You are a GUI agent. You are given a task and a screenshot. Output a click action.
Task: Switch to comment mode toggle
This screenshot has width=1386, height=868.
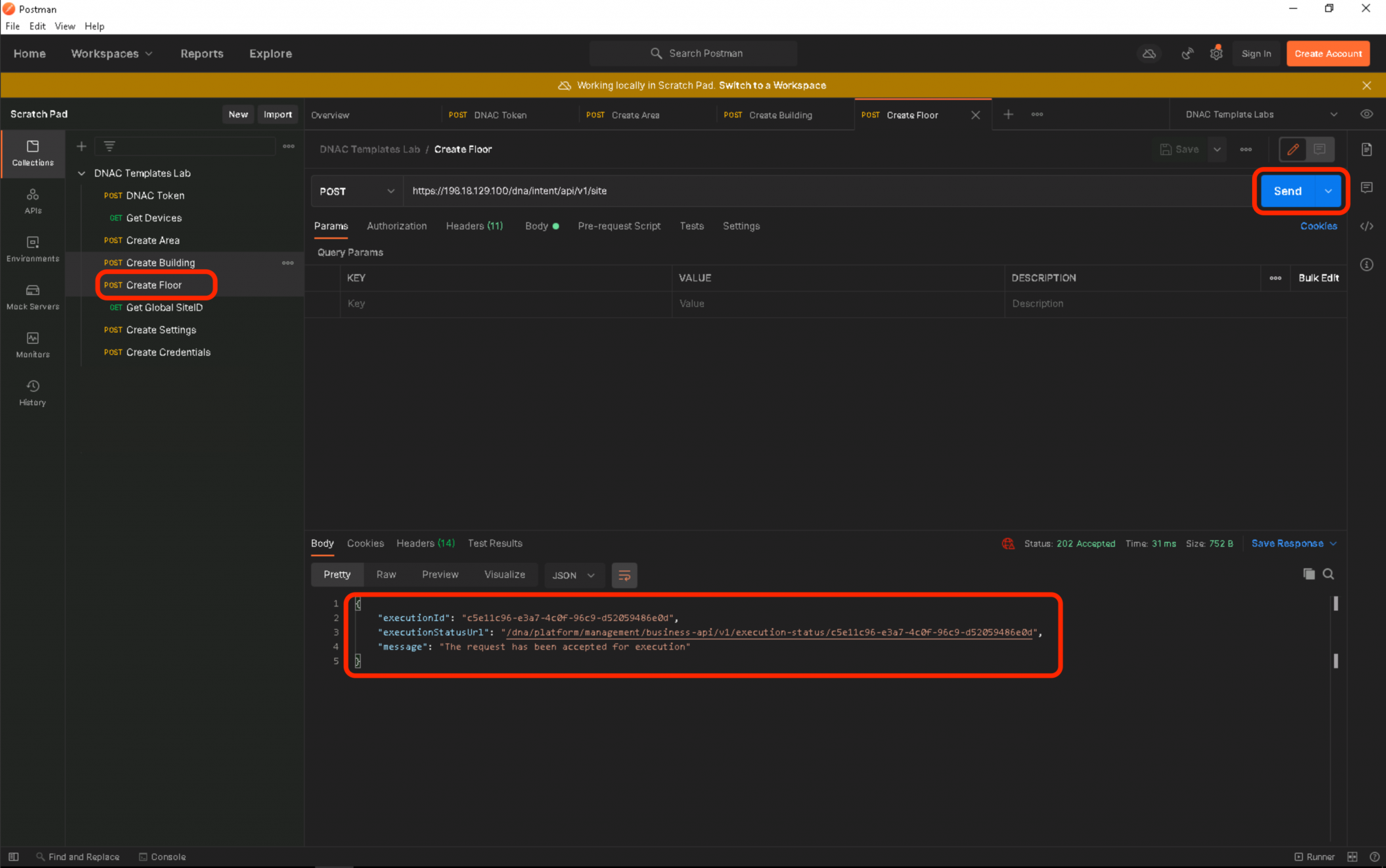[1319, 150]
